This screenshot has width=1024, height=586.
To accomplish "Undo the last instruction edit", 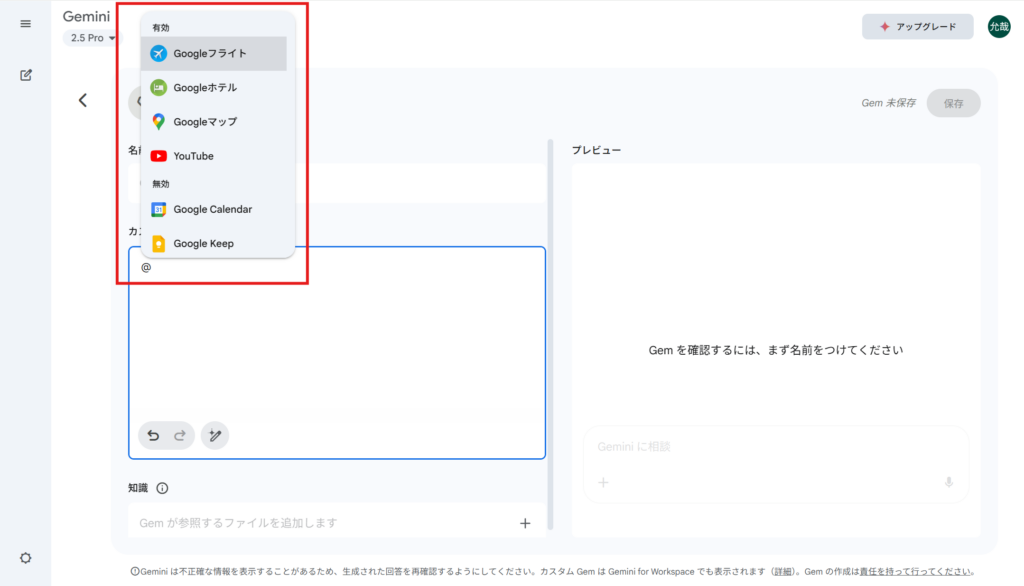I will [153, 436].
